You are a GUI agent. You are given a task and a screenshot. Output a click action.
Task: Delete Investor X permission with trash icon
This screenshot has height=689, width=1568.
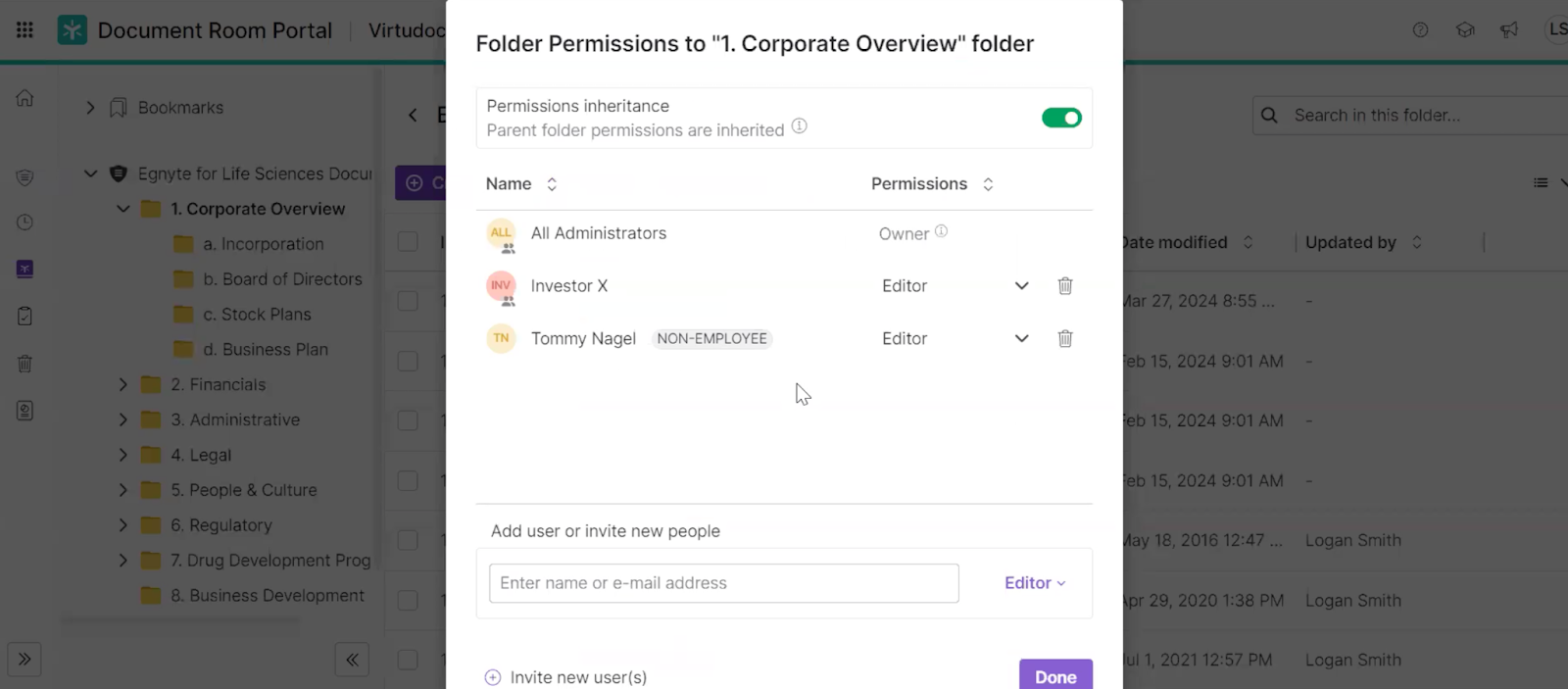(1065, 286)
